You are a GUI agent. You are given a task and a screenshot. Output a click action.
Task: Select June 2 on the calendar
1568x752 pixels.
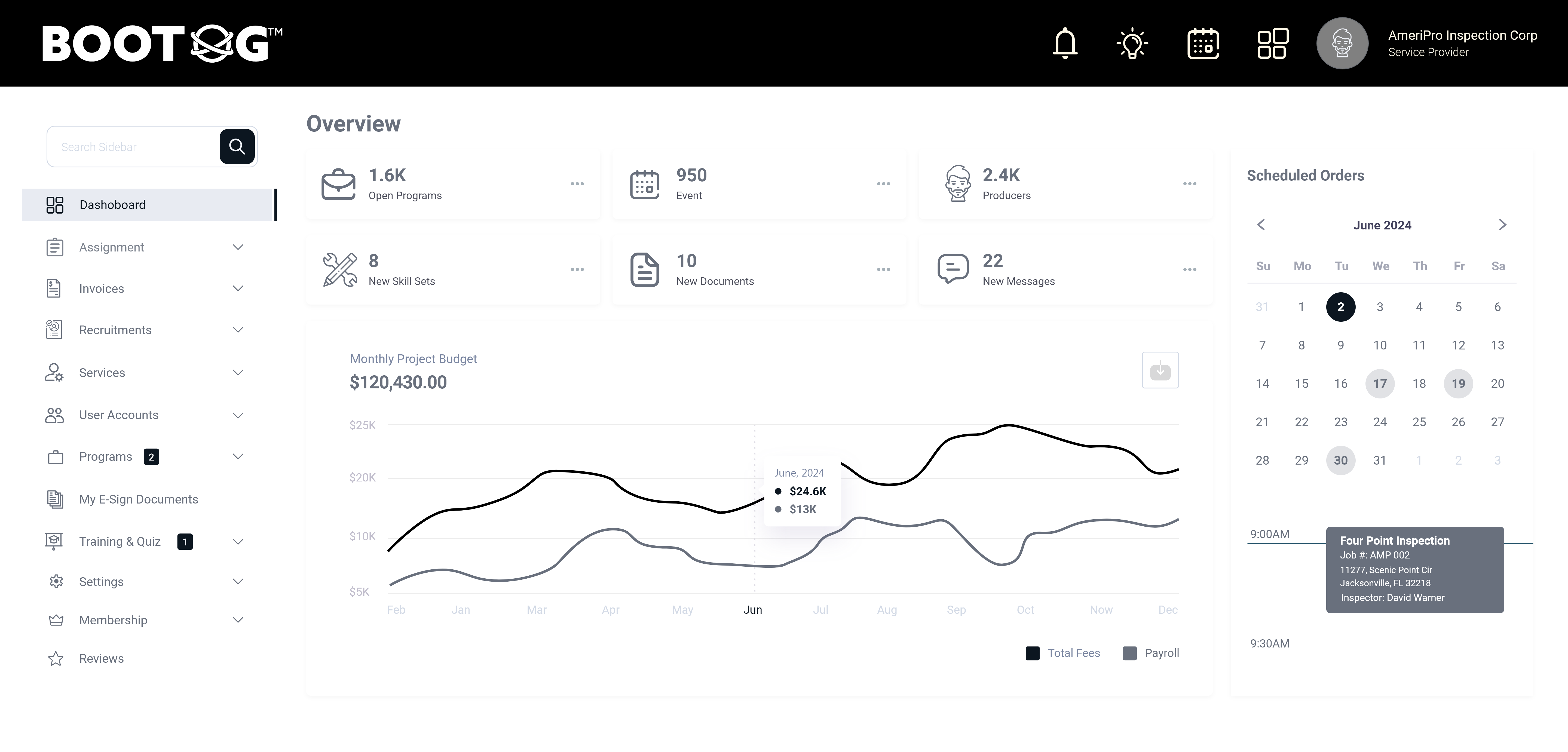pos(1340,307)
